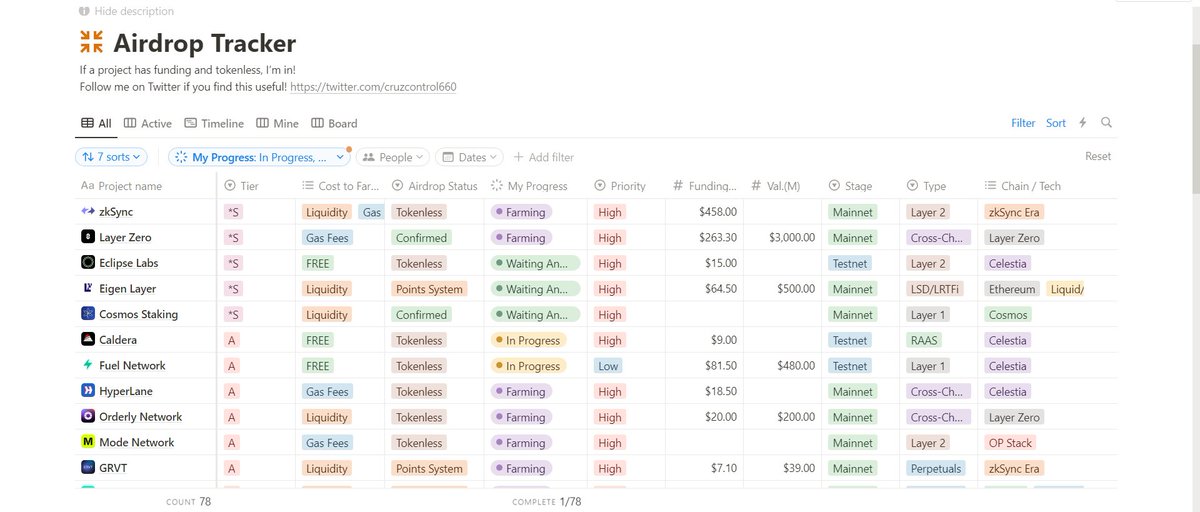1200x512 pixels.
Task: Click the Filter button
Action: point(1023,123)
